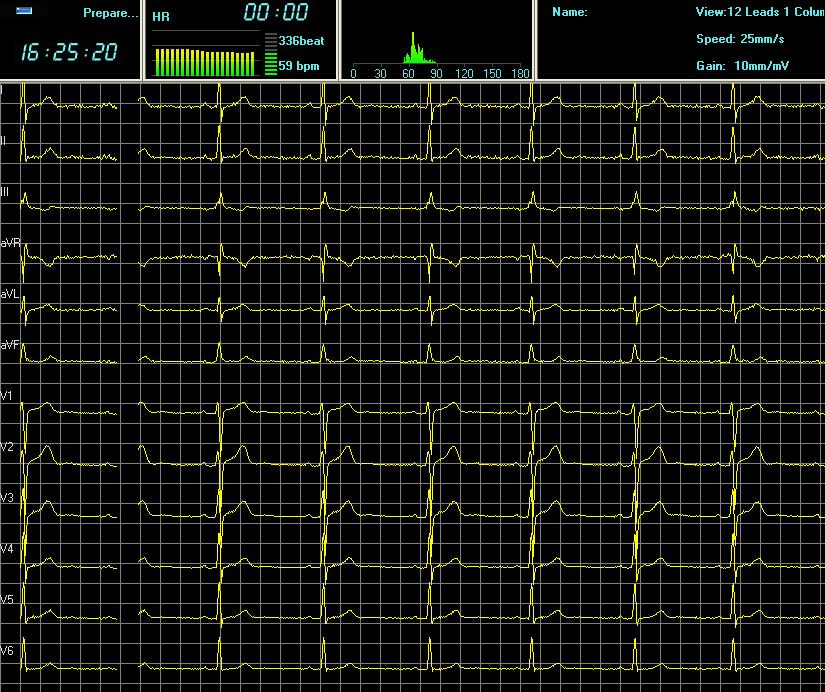
Task: Click the Name: field label
Action: pos(570,12)
